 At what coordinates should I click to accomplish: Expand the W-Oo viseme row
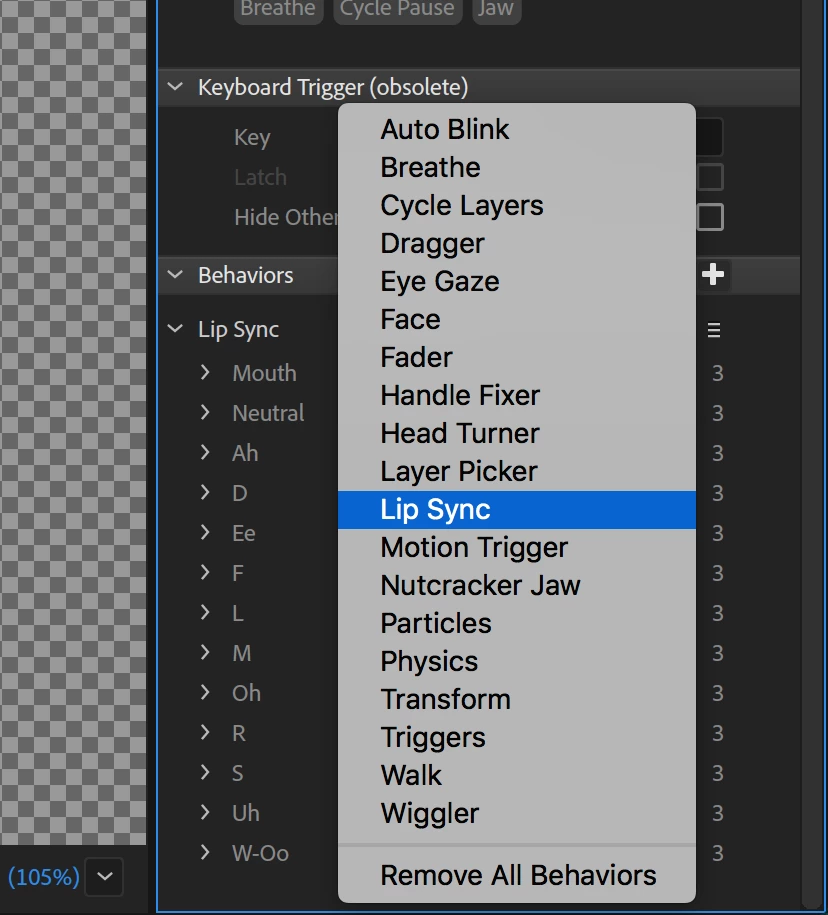[x=205, y=852]
